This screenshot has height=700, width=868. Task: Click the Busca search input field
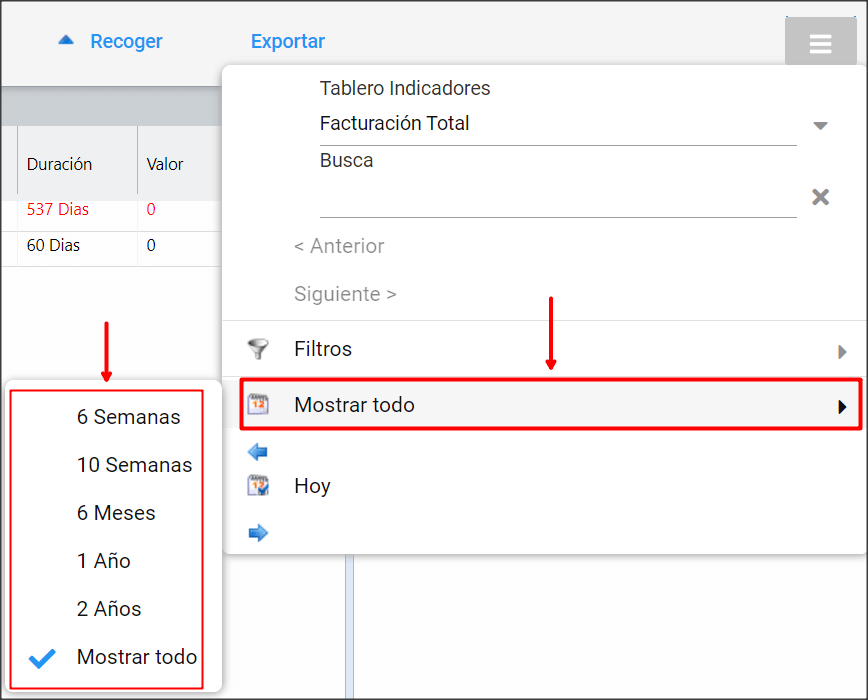coord(558,198)
